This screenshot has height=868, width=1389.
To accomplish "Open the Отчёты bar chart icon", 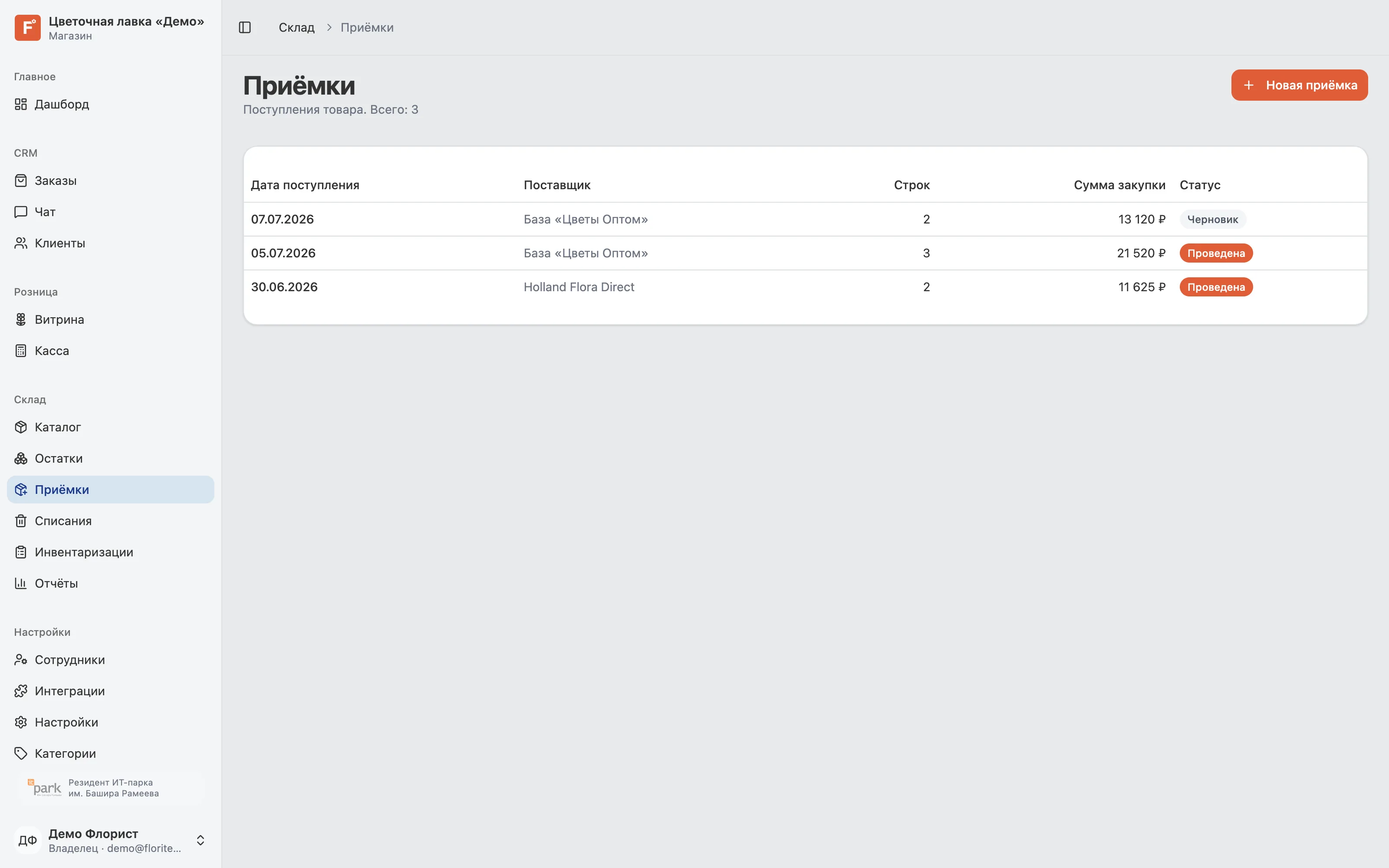I will point(21,583).
